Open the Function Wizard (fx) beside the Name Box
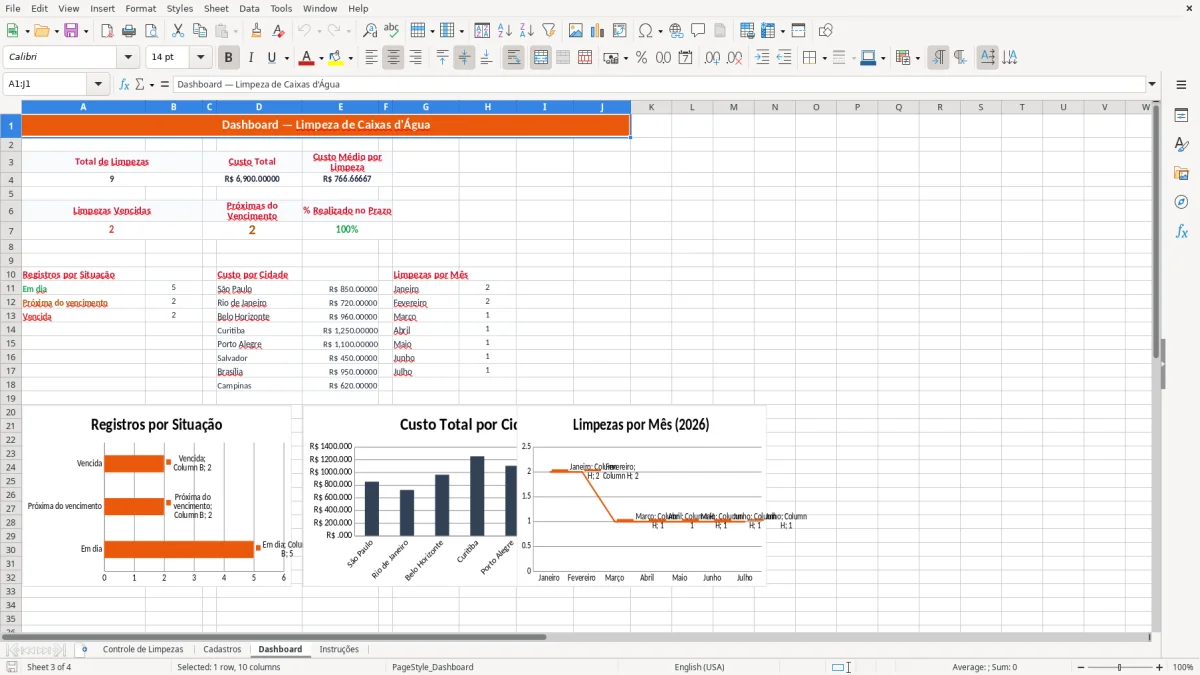The width and height of the screenshot is (1200, 675). (x=124, y=84)
